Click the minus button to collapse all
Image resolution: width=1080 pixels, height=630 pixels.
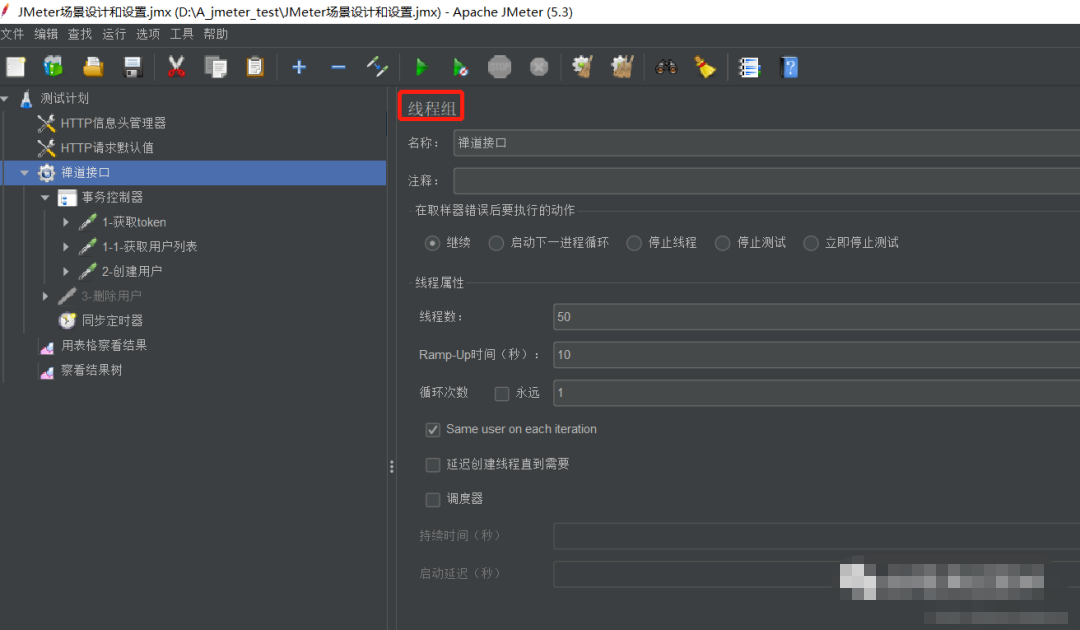pyautogui.click(x=339, y=67)
